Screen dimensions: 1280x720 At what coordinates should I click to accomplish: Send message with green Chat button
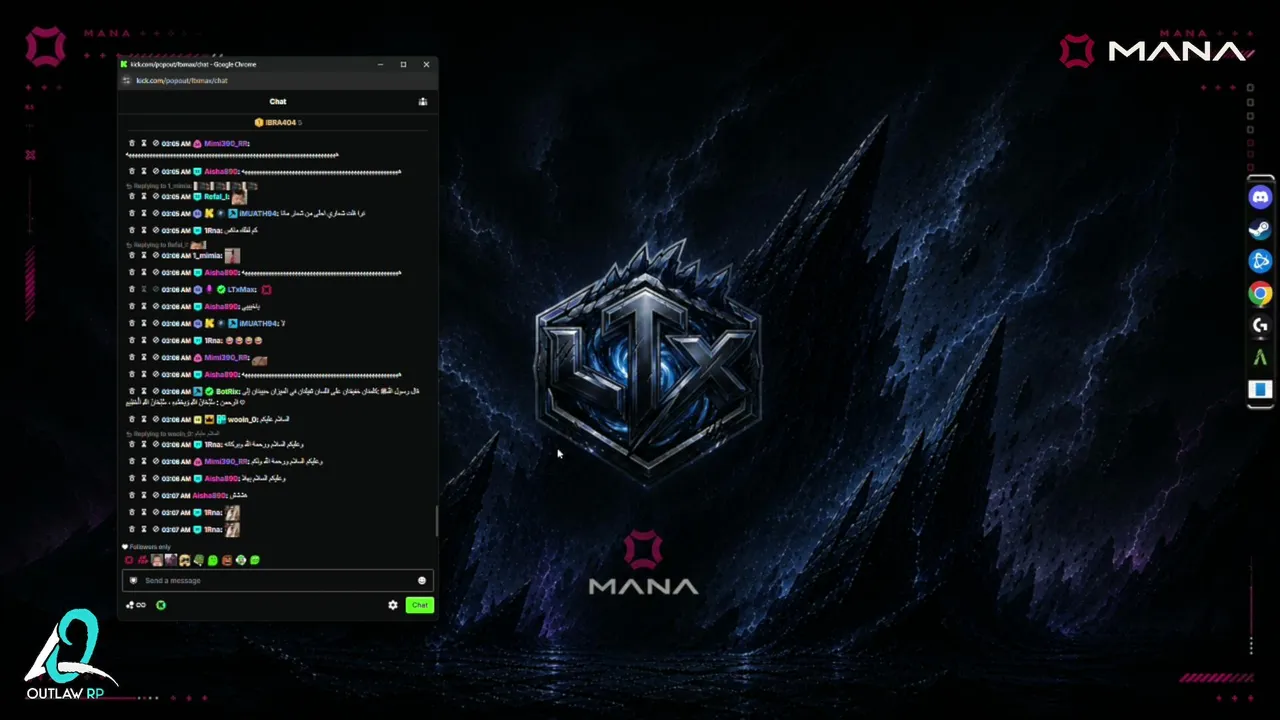[420, 605]
